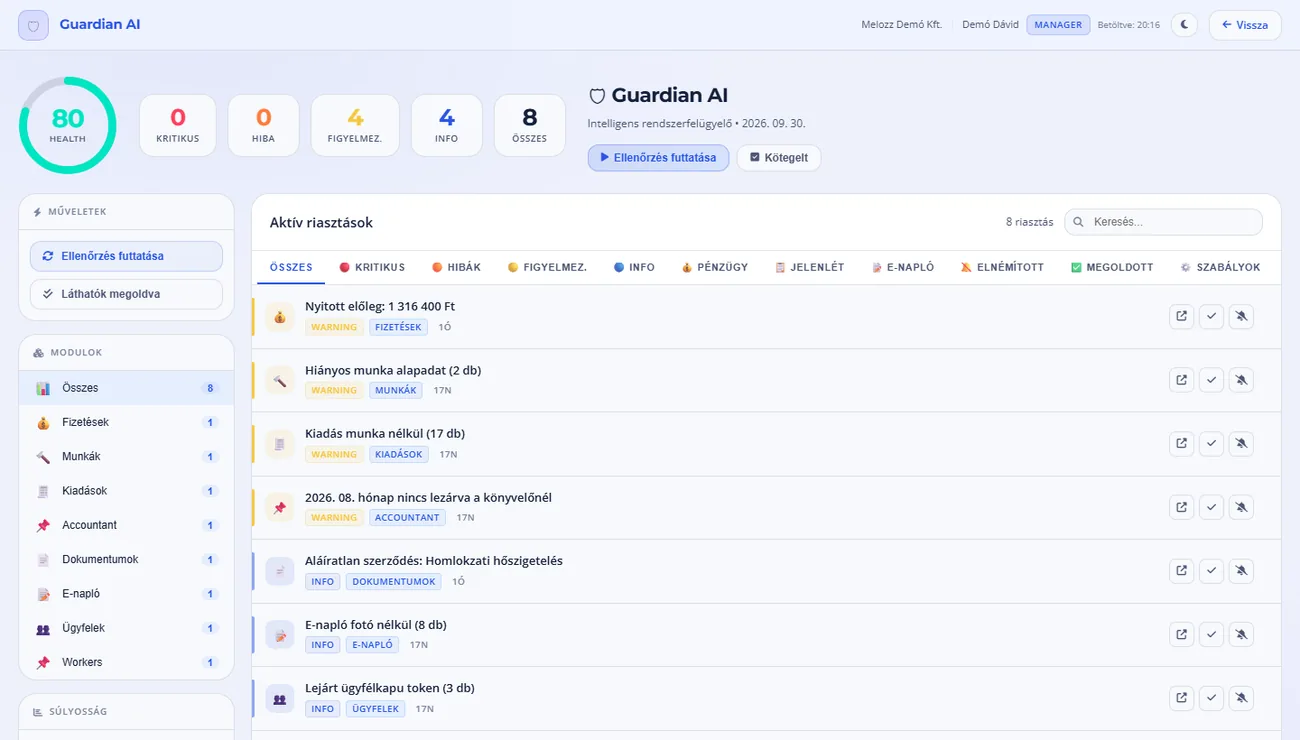Select E-napló module in sidebar

coord(126,594)
